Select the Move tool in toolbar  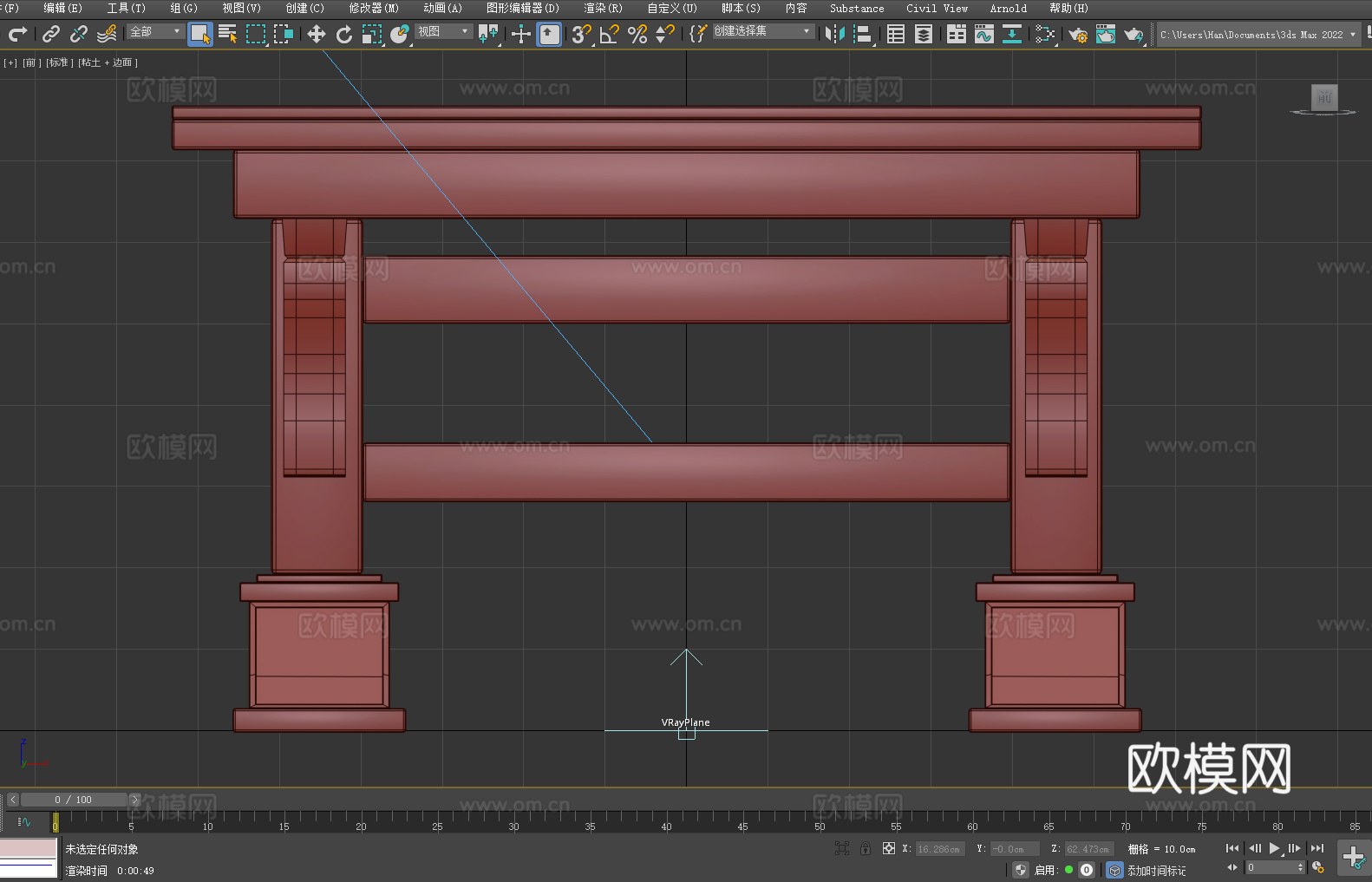(x=317, y=34)
